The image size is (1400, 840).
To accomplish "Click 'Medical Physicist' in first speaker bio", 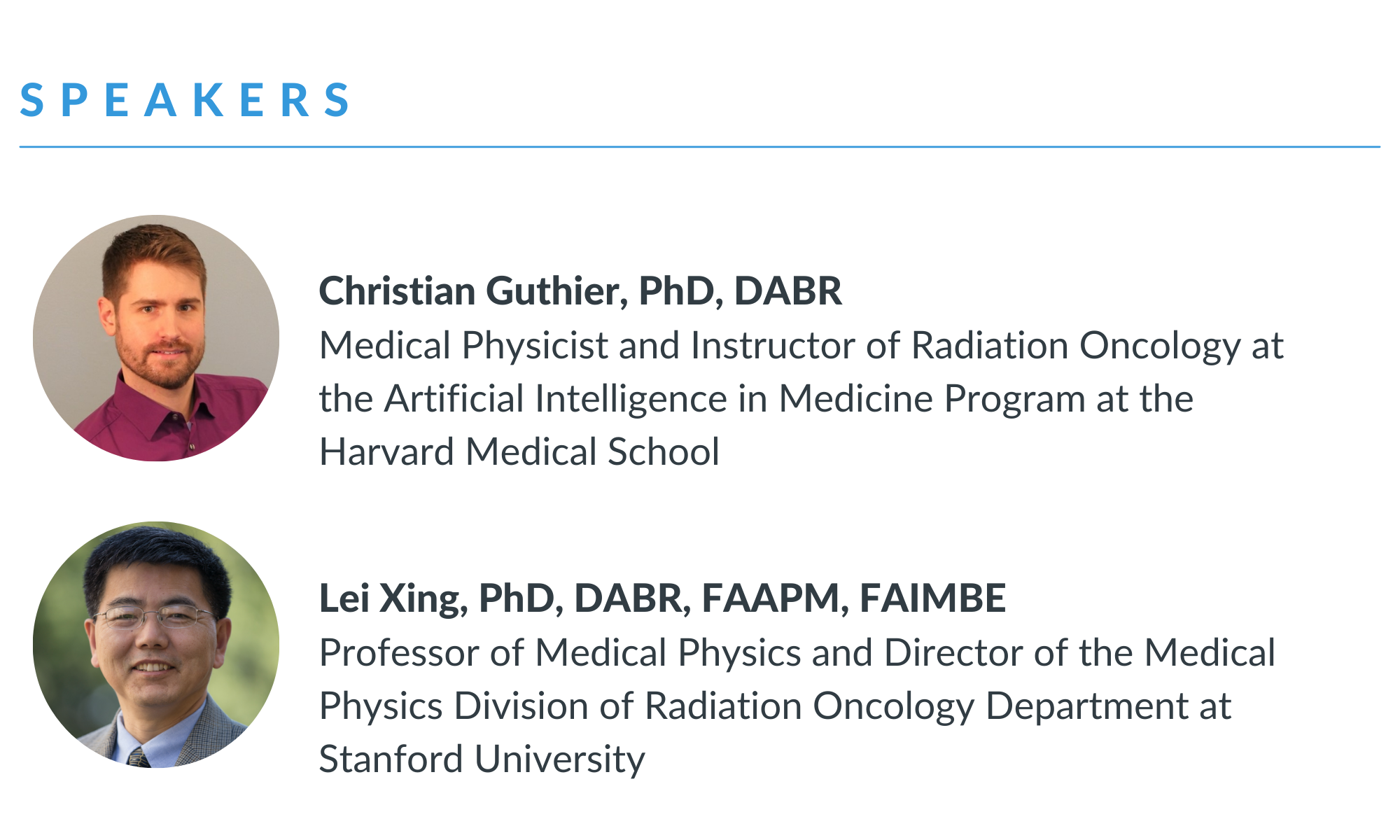I will coord(464,346).
